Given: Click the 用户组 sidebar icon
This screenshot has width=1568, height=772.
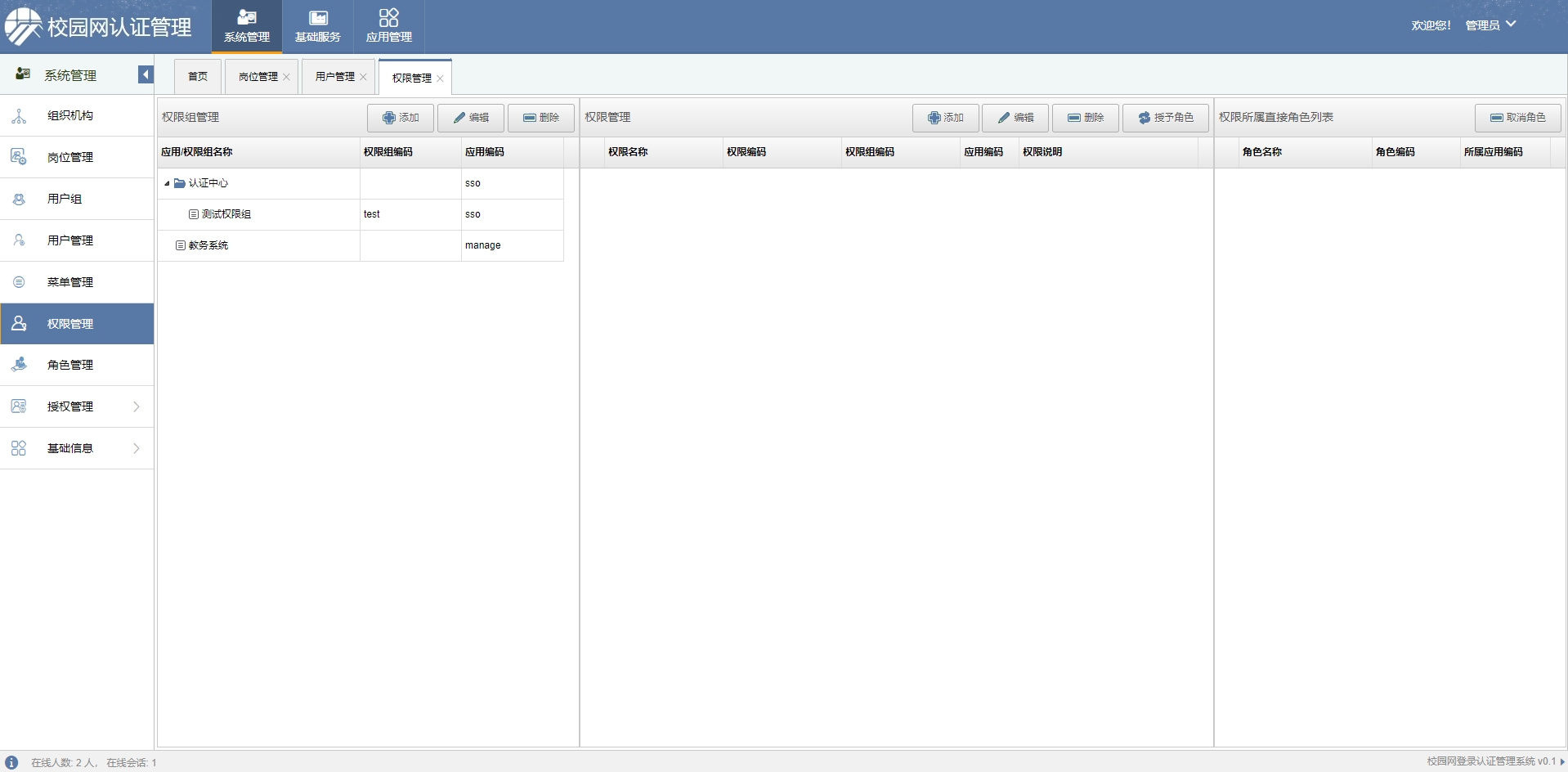Looking at the screenshot, I should coord(19,199).
